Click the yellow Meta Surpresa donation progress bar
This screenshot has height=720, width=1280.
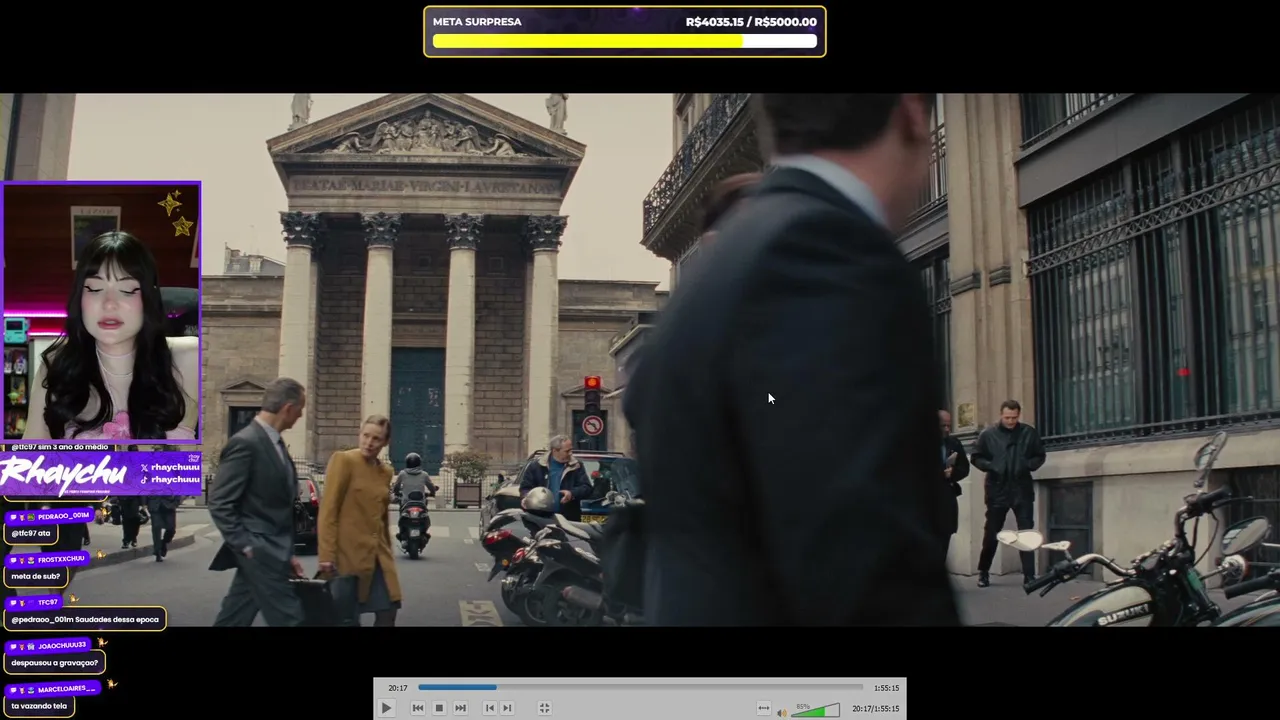click(x=625, y=42)
